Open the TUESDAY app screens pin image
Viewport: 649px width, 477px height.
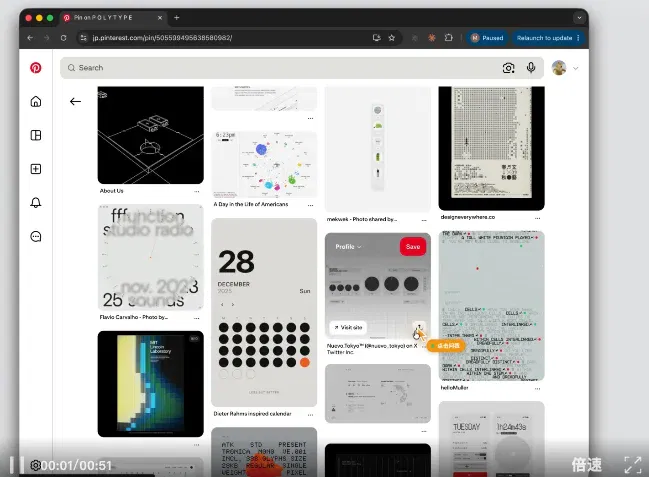click(492, 439)
